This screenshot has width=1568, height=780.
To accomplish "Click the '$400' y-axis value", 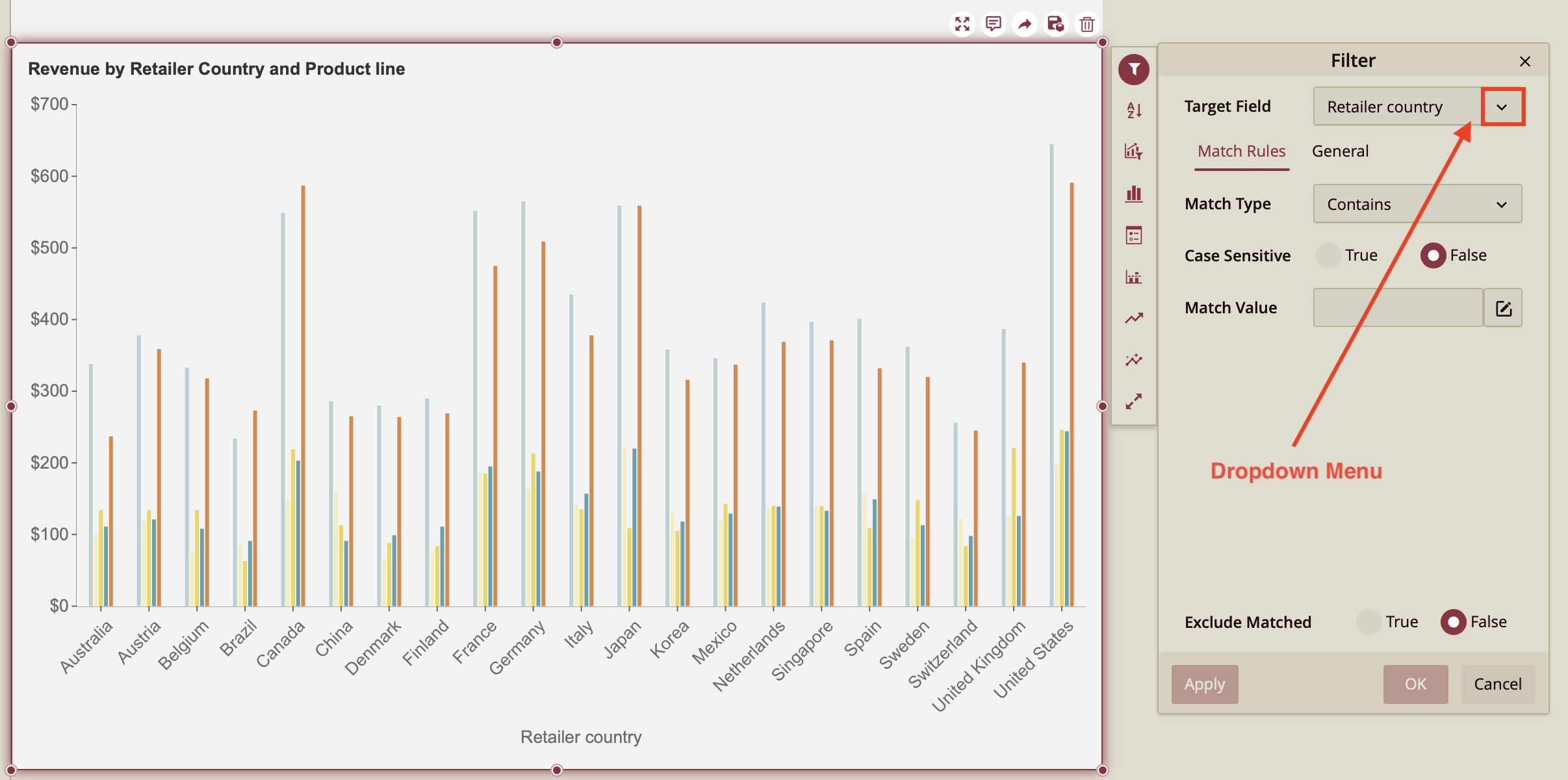I will [x=49, y=319].
